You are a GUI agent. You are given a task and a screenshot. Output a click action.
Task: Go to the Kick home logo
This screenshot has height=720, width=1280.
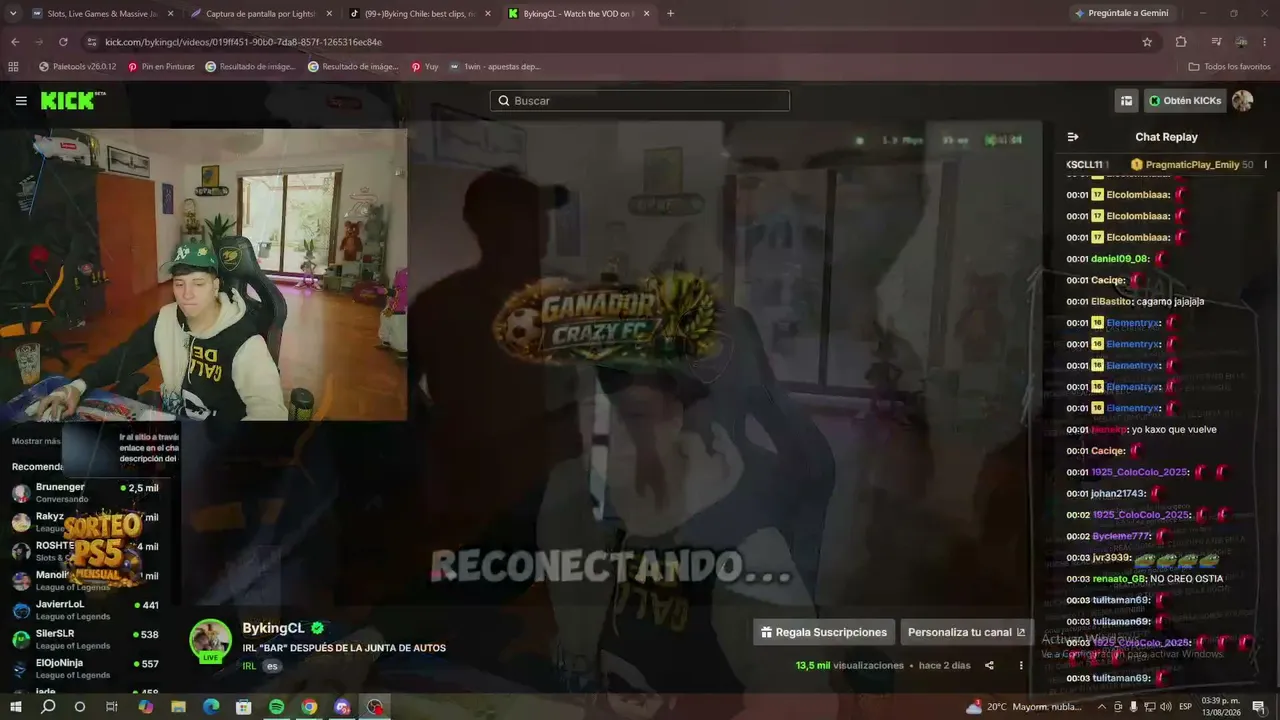pyautogui.click(x=72, y=100)
